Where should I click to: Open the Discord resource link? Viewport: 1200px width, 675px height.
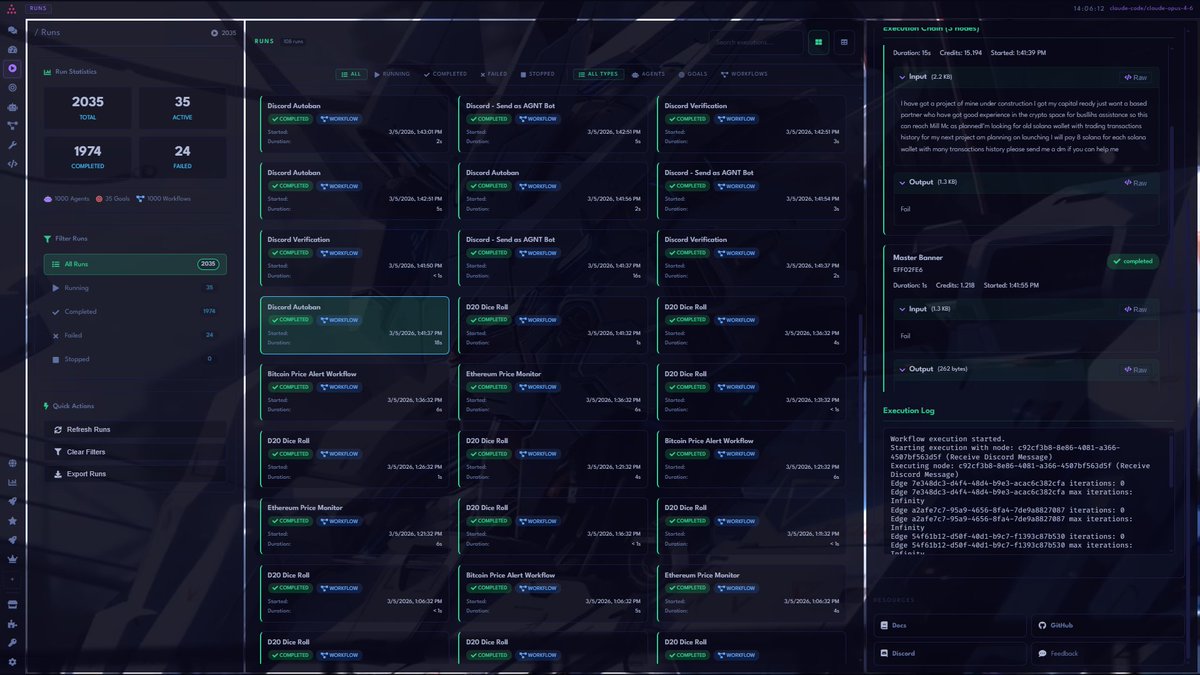point(950,654)
